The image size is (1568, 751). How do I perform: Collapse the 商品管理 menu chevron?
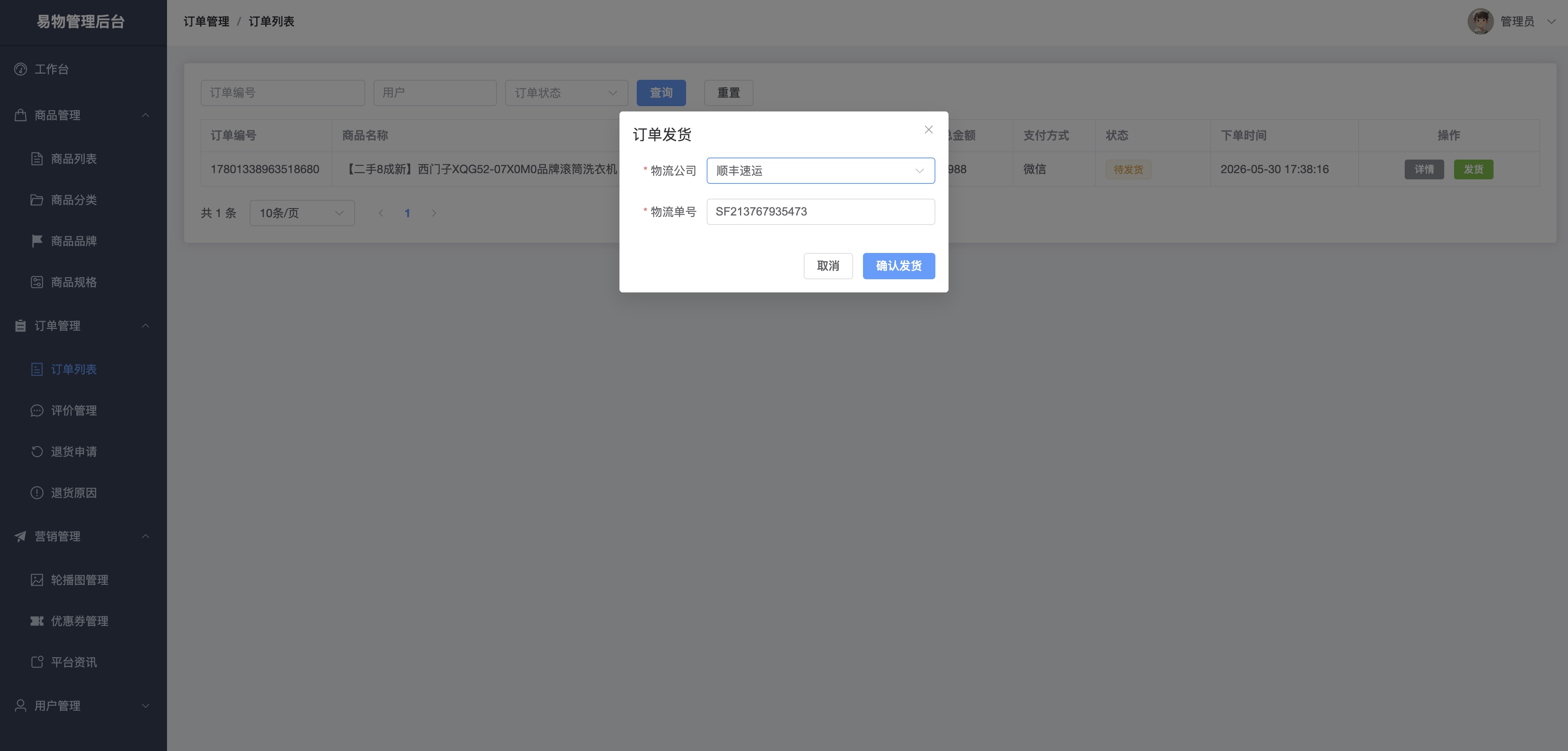(146, 115)
